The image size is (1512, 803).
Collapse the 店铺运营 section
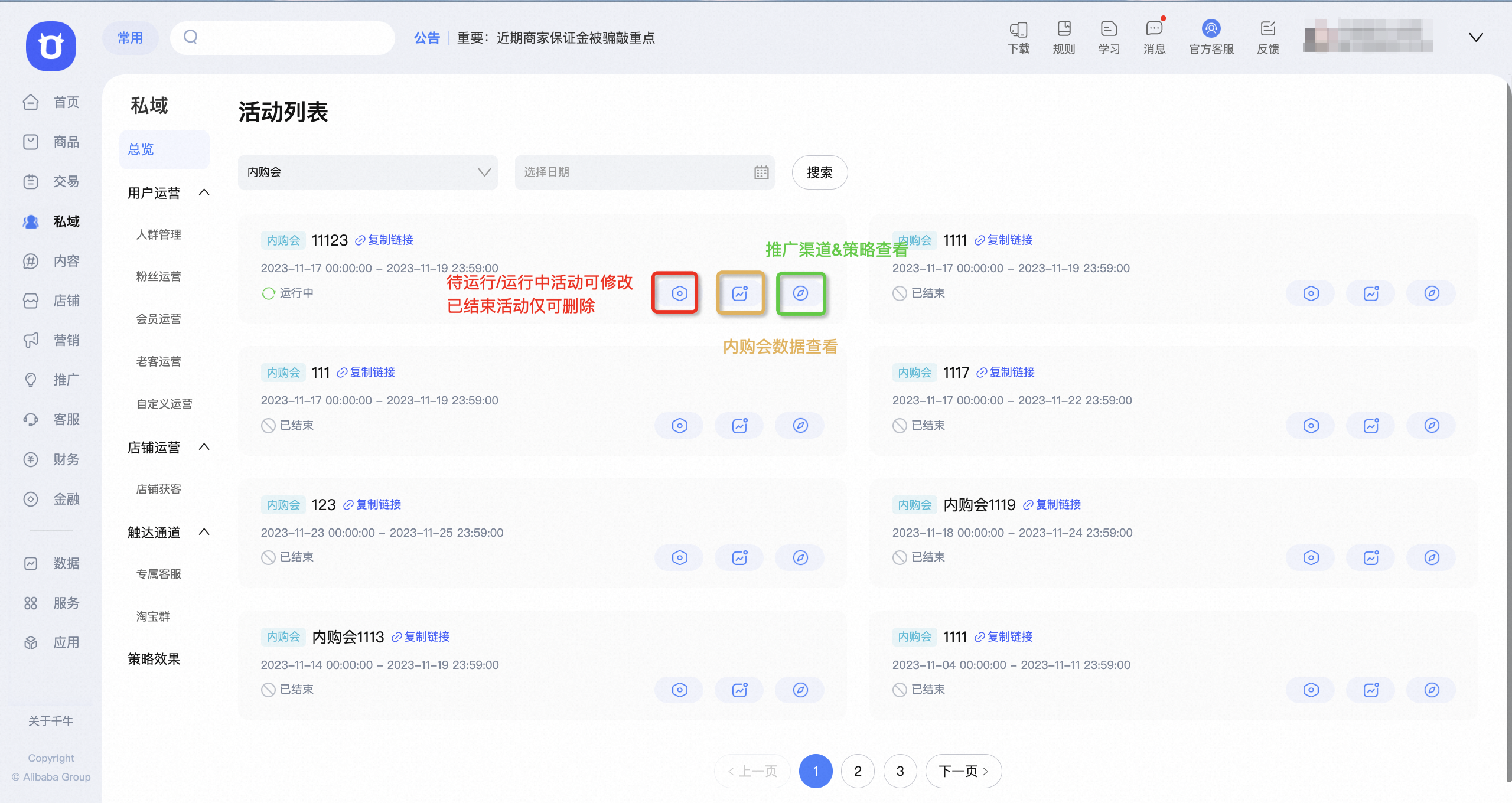pos(204,447)
